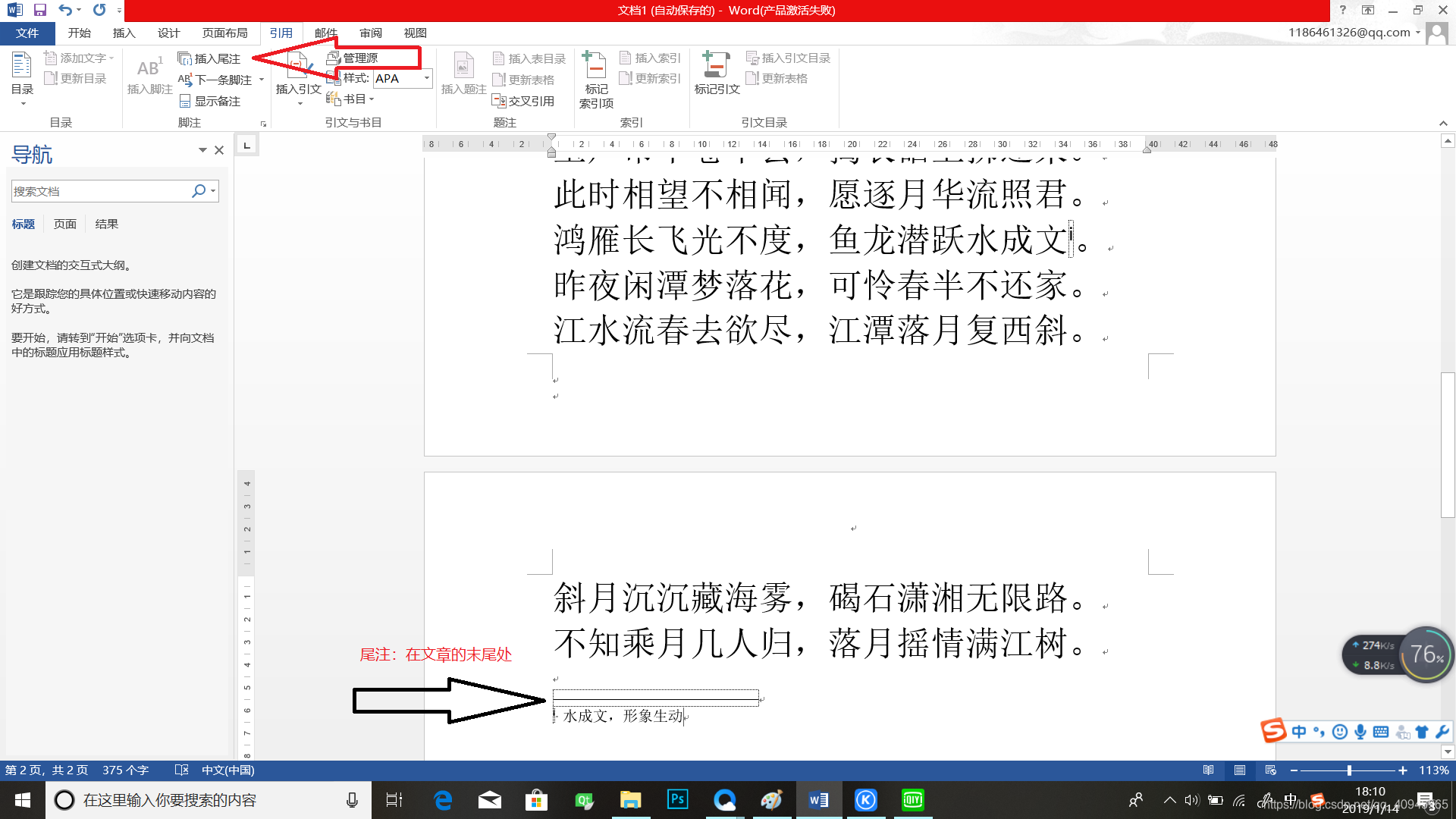Click 插入尾注 insert endnote

click(x=209, y=58)
